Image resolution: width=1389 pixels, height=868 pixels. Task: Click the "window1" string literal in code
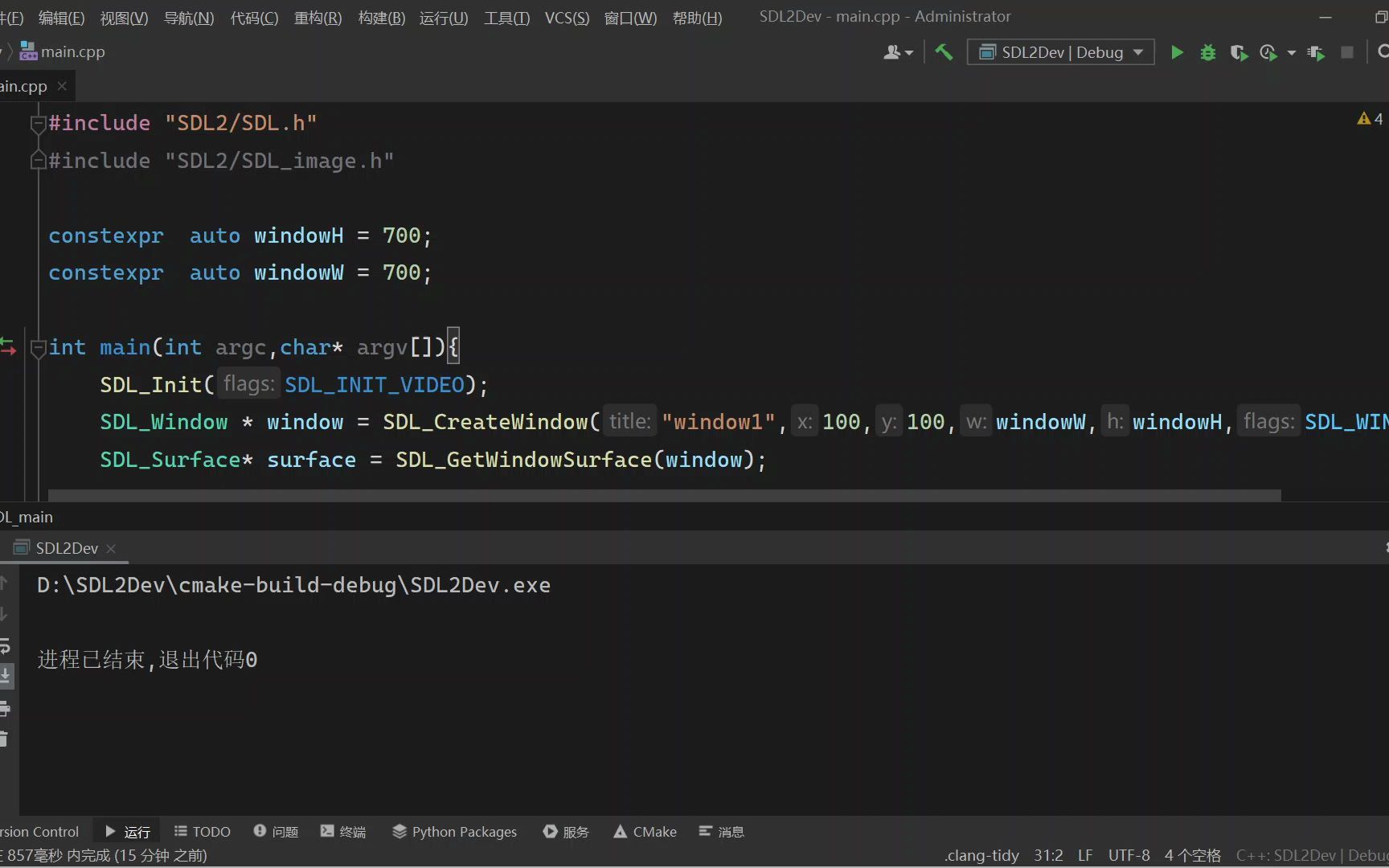pyautogui.click(x=719, y=423)
